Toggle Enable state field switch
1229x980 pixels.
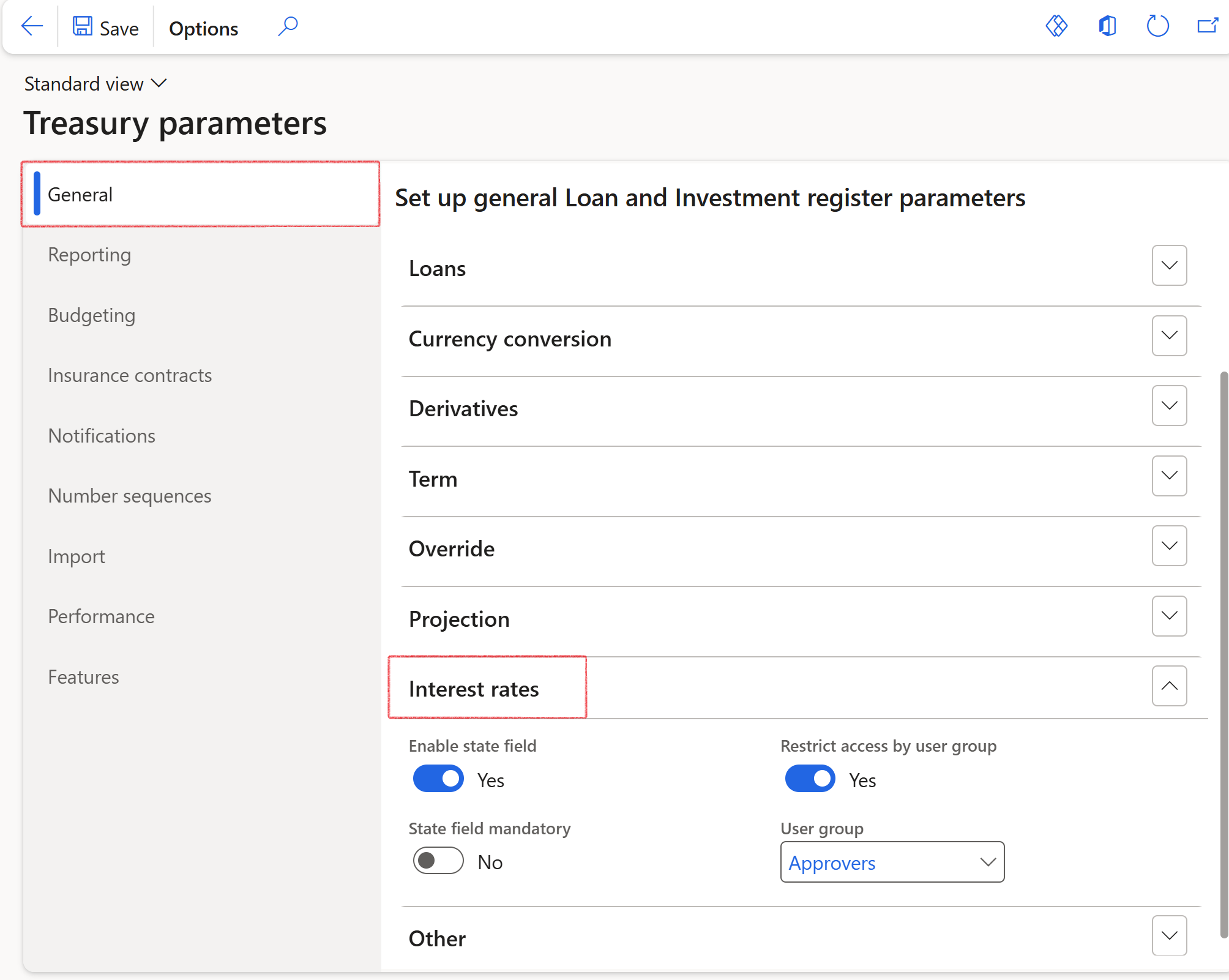click(x=438, y=779)
